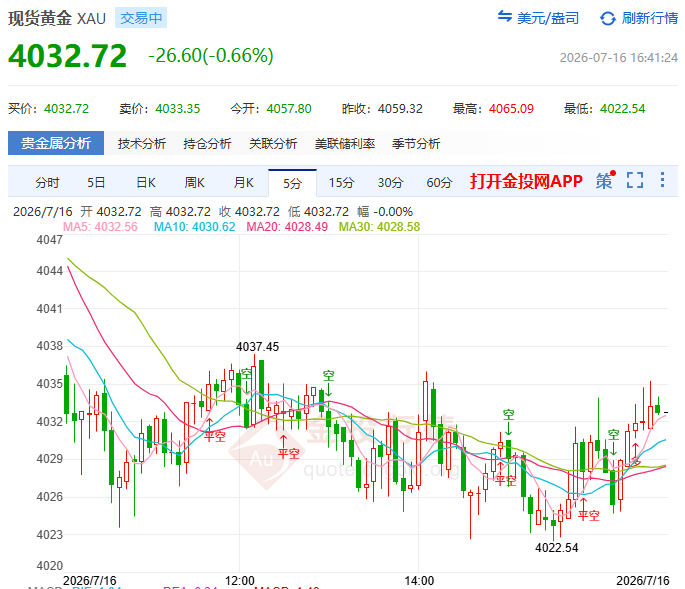
Task: Open the 关联分析 tab
Action: 273,143
